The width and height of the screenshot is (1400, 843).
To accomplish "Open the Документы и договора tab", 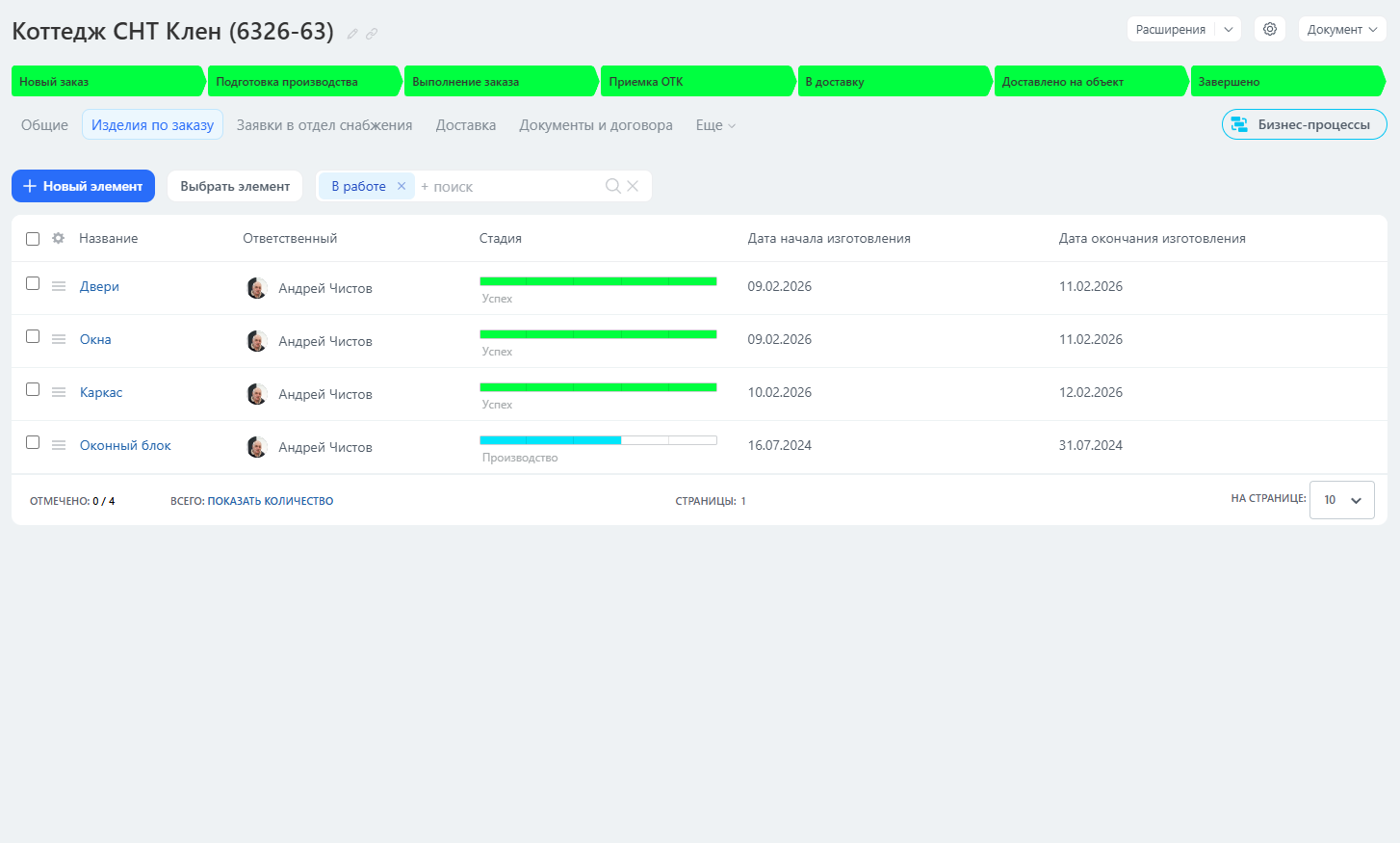I will [596, 125].
